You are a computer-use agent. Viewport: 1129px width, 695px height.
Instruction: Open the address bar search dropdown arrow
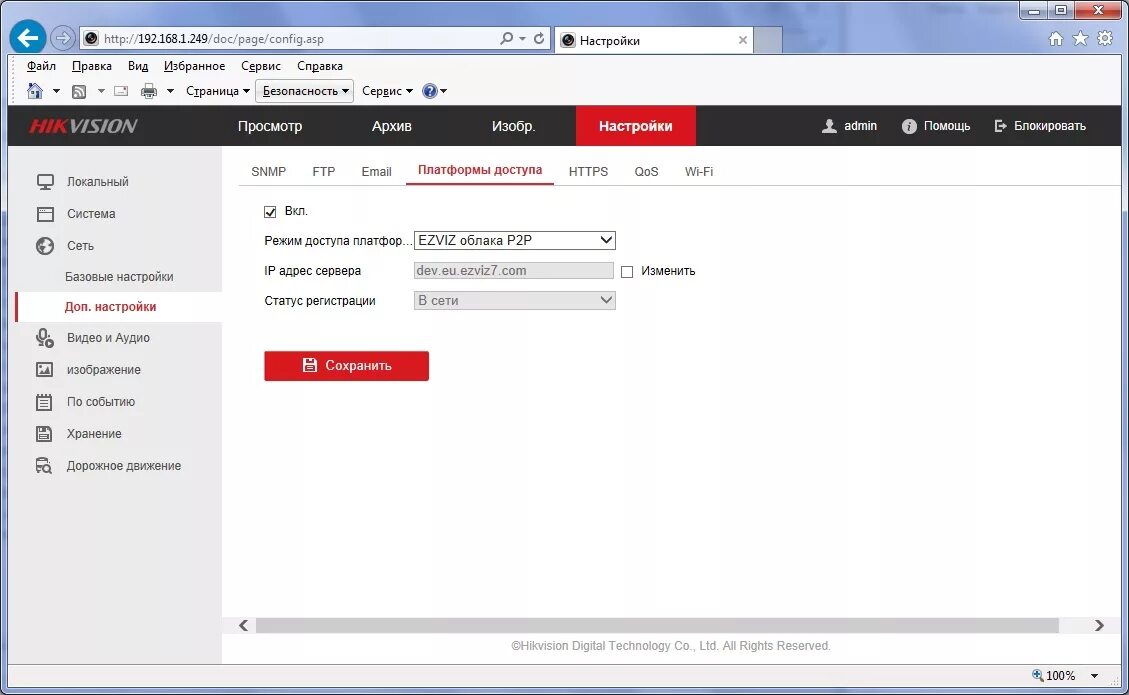pyautogui.click(x=523, y=38)
